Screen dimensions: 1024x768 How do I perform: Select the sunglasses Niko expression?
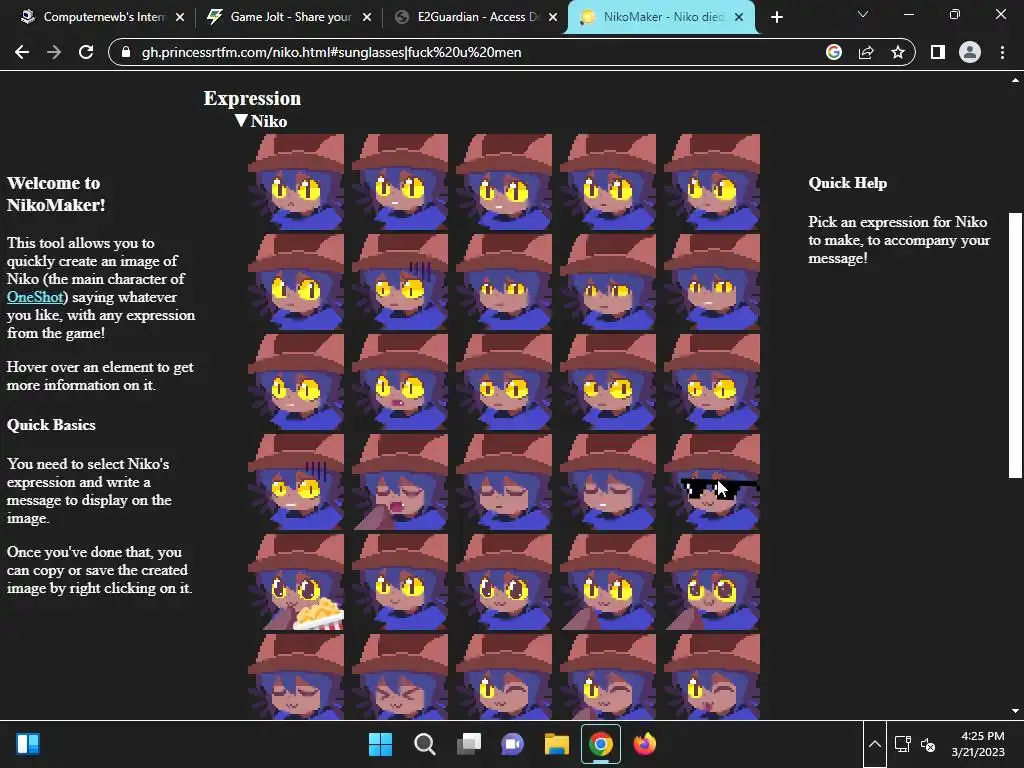click(x=712, y=483)
